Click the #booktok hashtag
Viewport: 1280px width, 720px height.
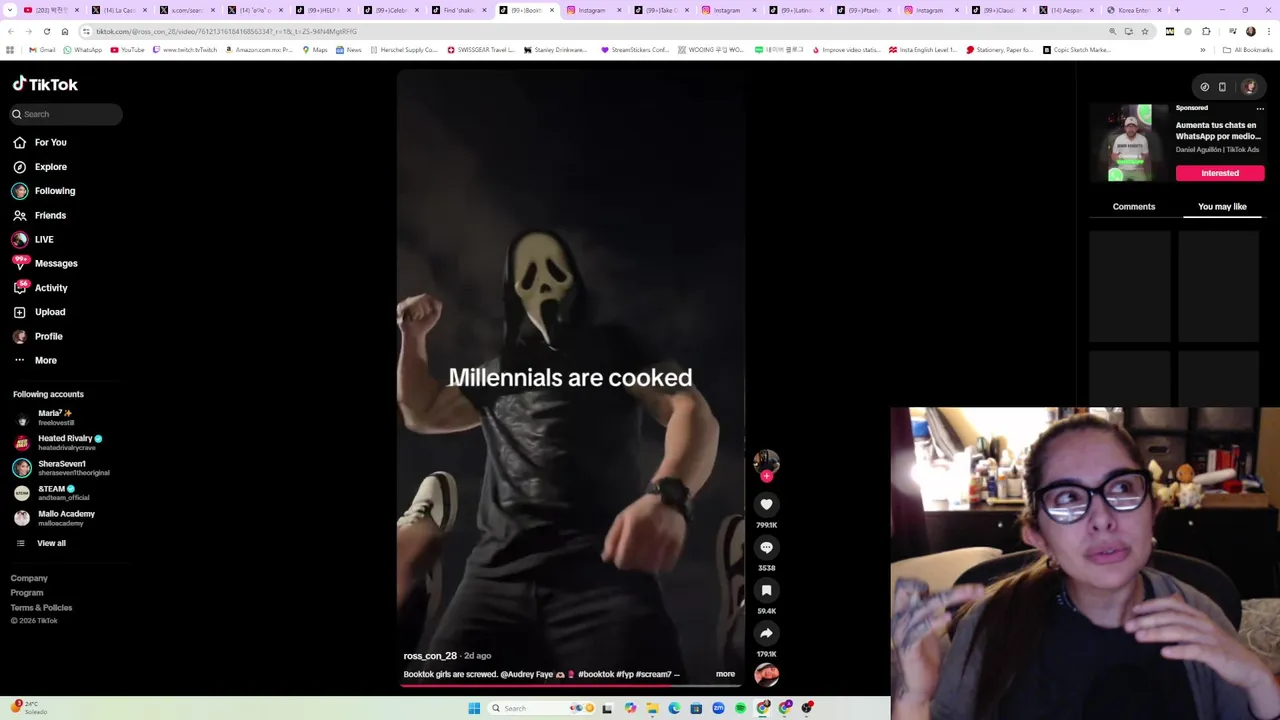[596, 674]
